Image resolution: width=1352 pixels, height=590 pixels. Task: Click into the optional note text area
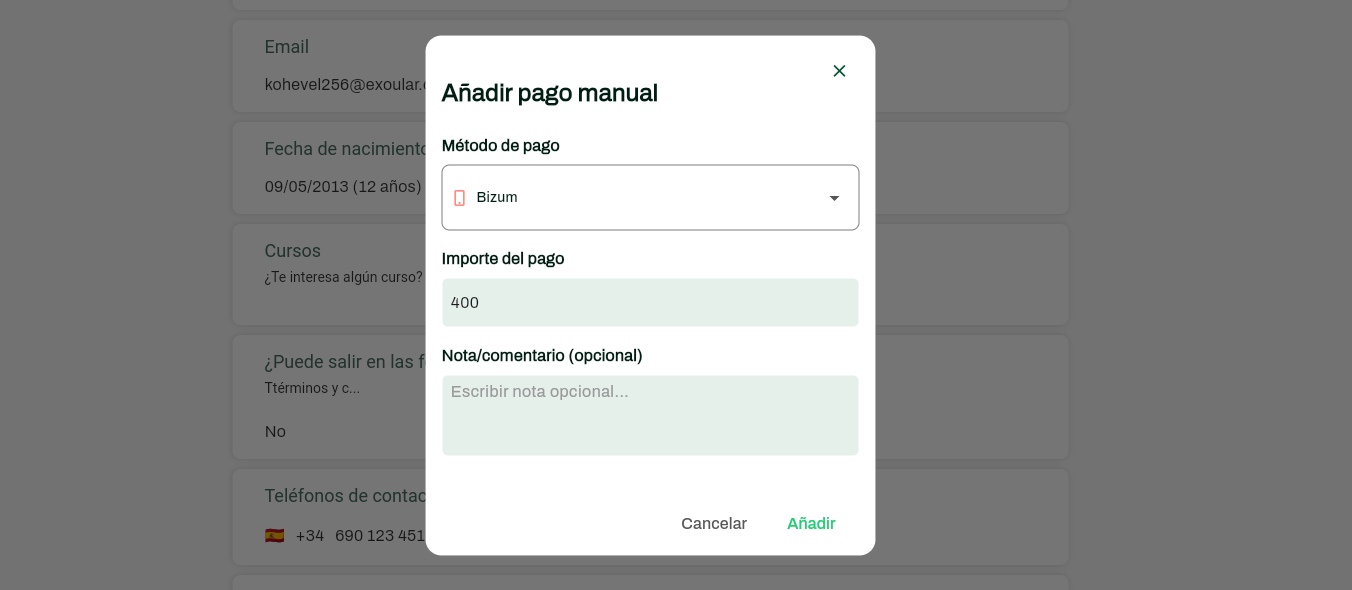(x=650, y=415)
